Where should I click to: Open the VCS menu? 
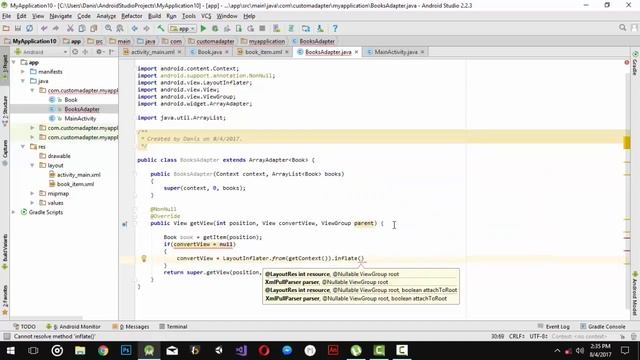coord(206,16)
